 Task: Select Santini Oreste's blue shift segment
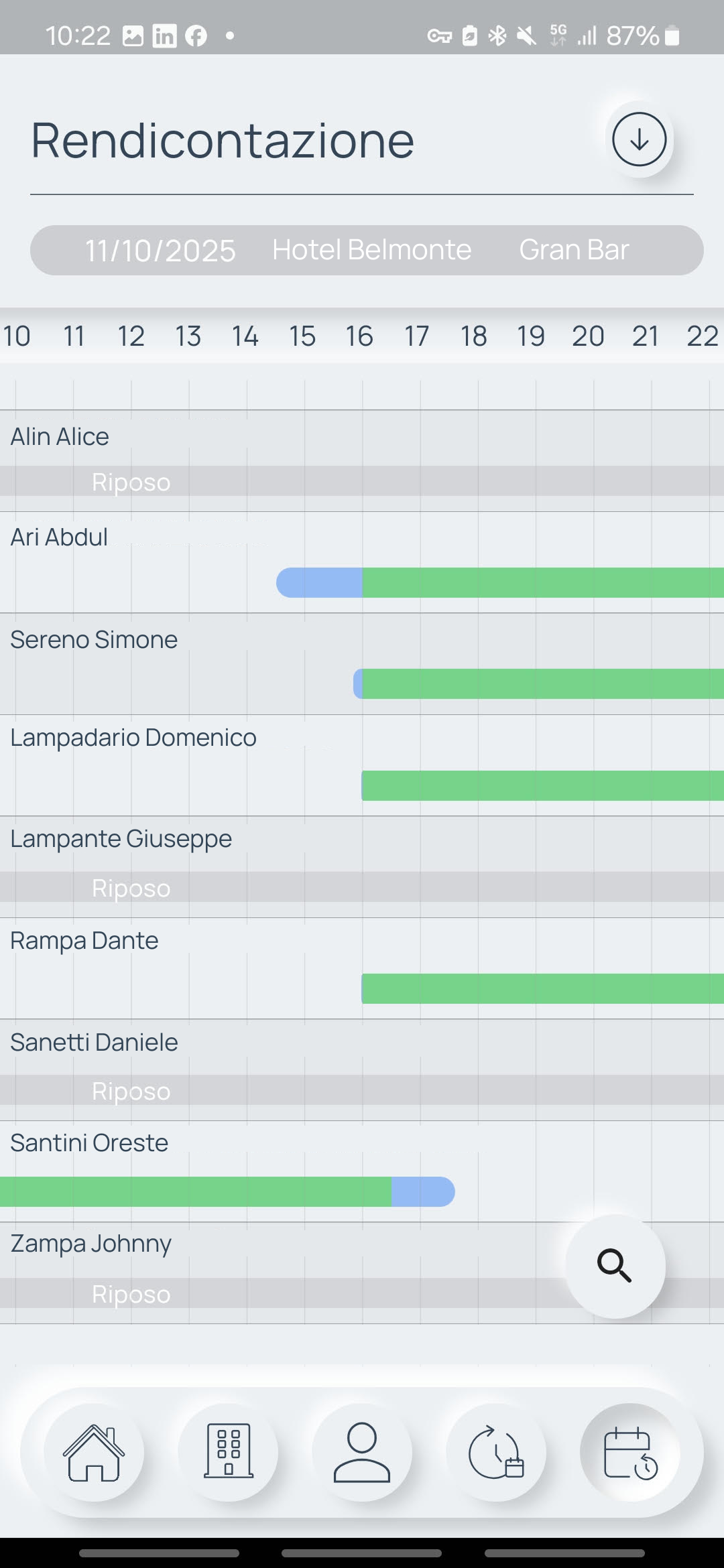click(x=422, y=1191)
